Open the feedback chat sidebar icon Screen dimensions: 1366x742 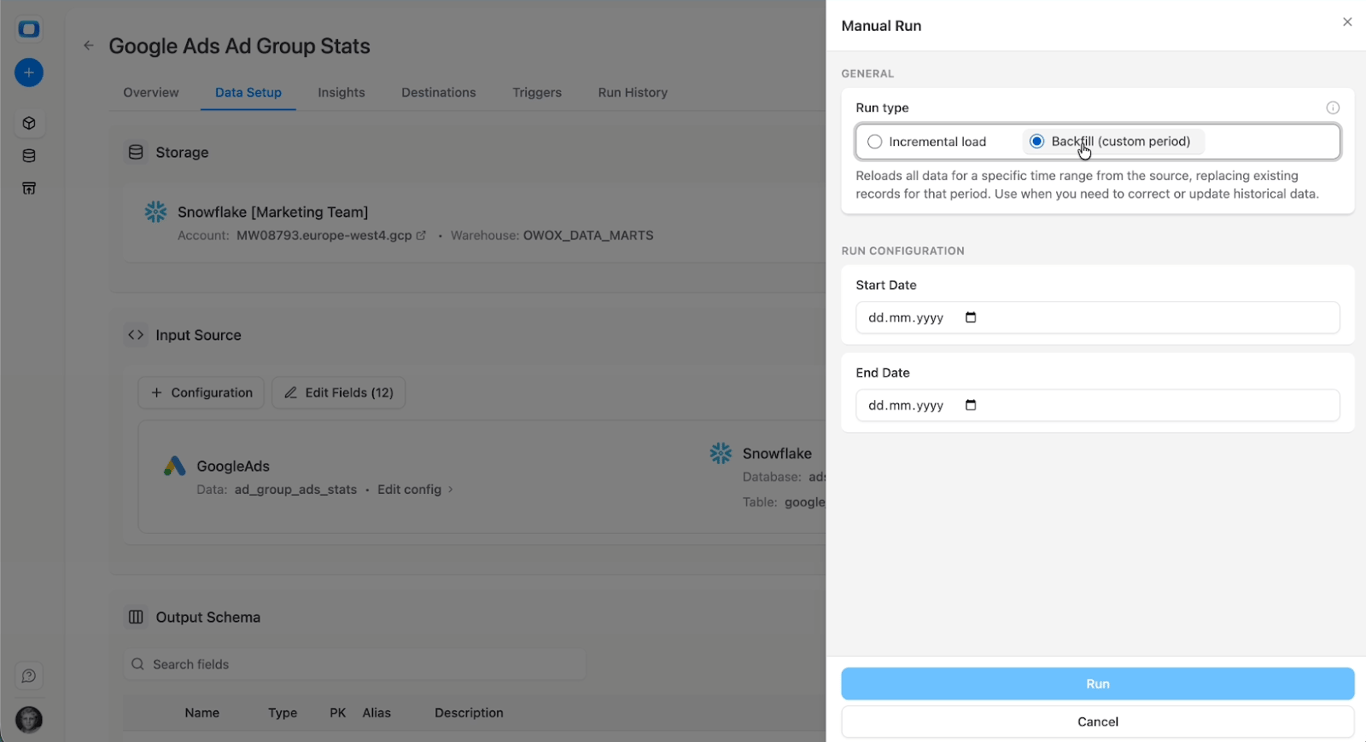(x=29, y=676)
